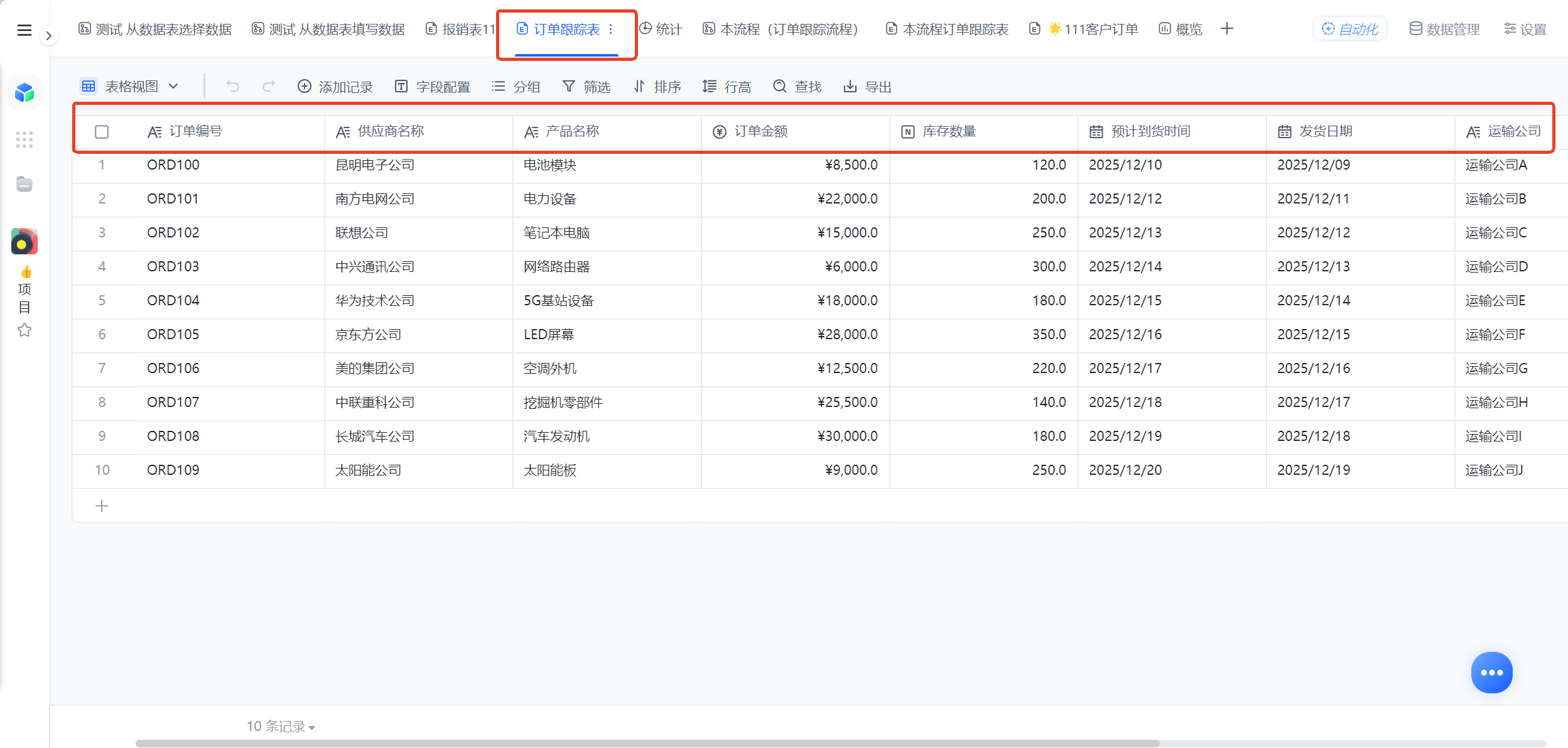
Task: Open 查找 search tool
Action: pos(798,87)
